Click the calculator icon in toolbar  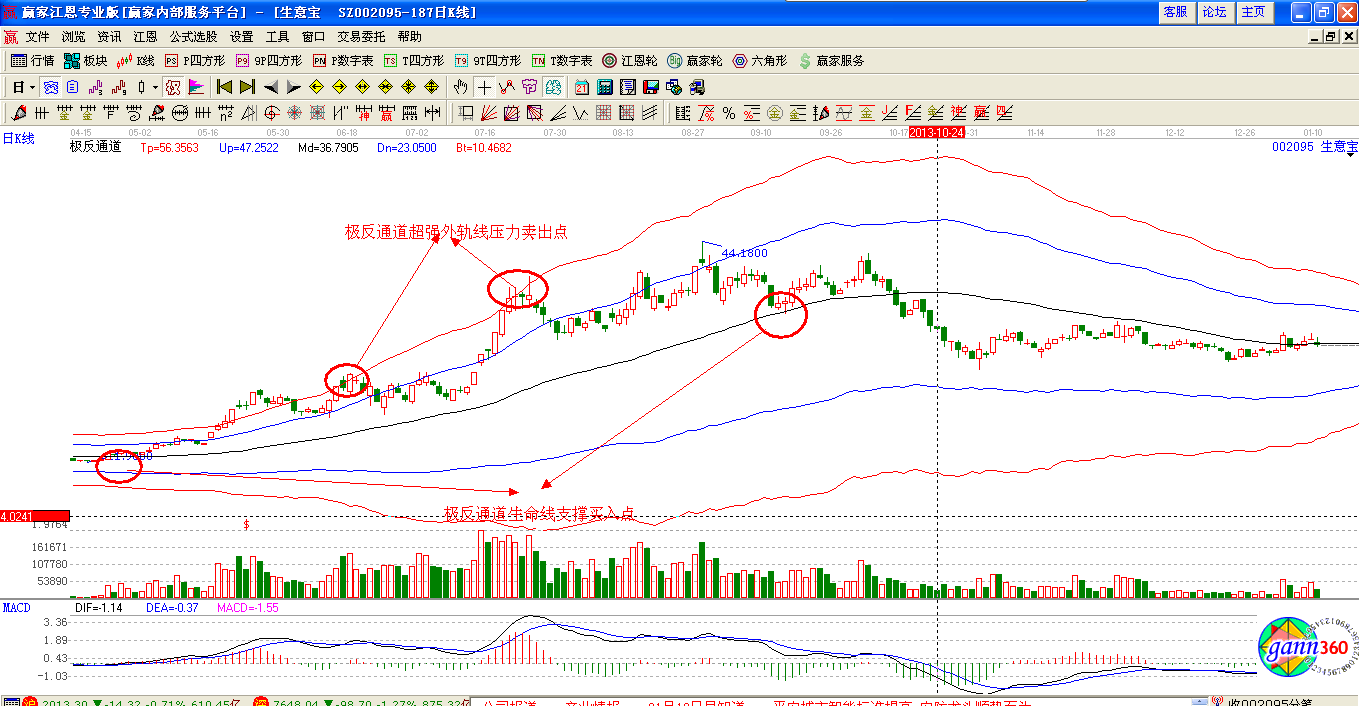click(604, 87)
